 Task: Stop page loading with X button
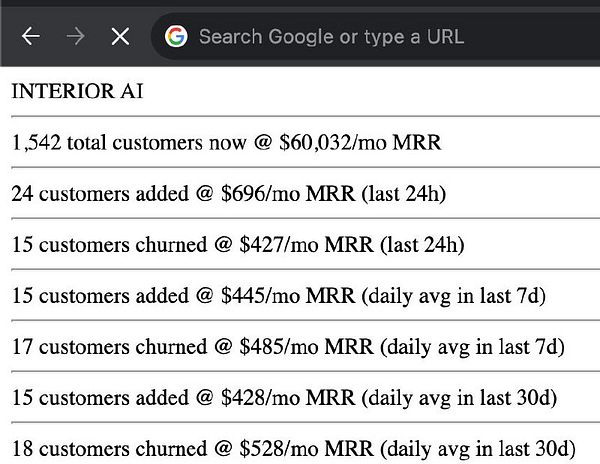tap(120, 36)
